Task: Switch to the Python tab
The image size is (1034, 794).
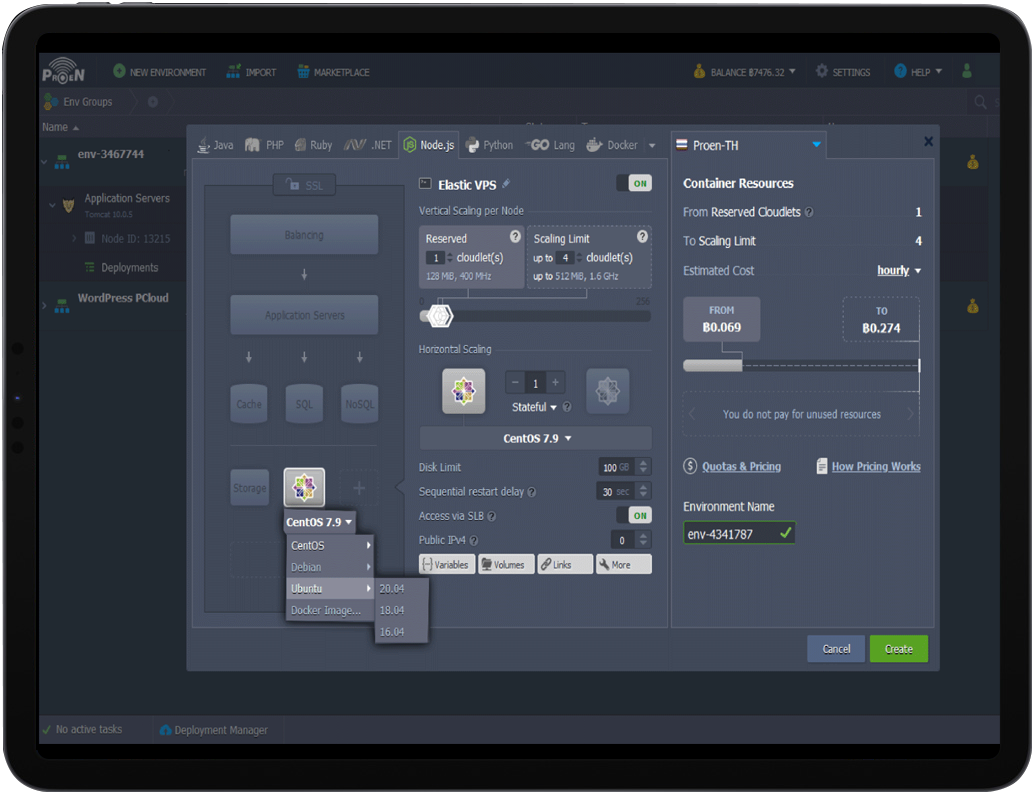Action: click(489, 145)
